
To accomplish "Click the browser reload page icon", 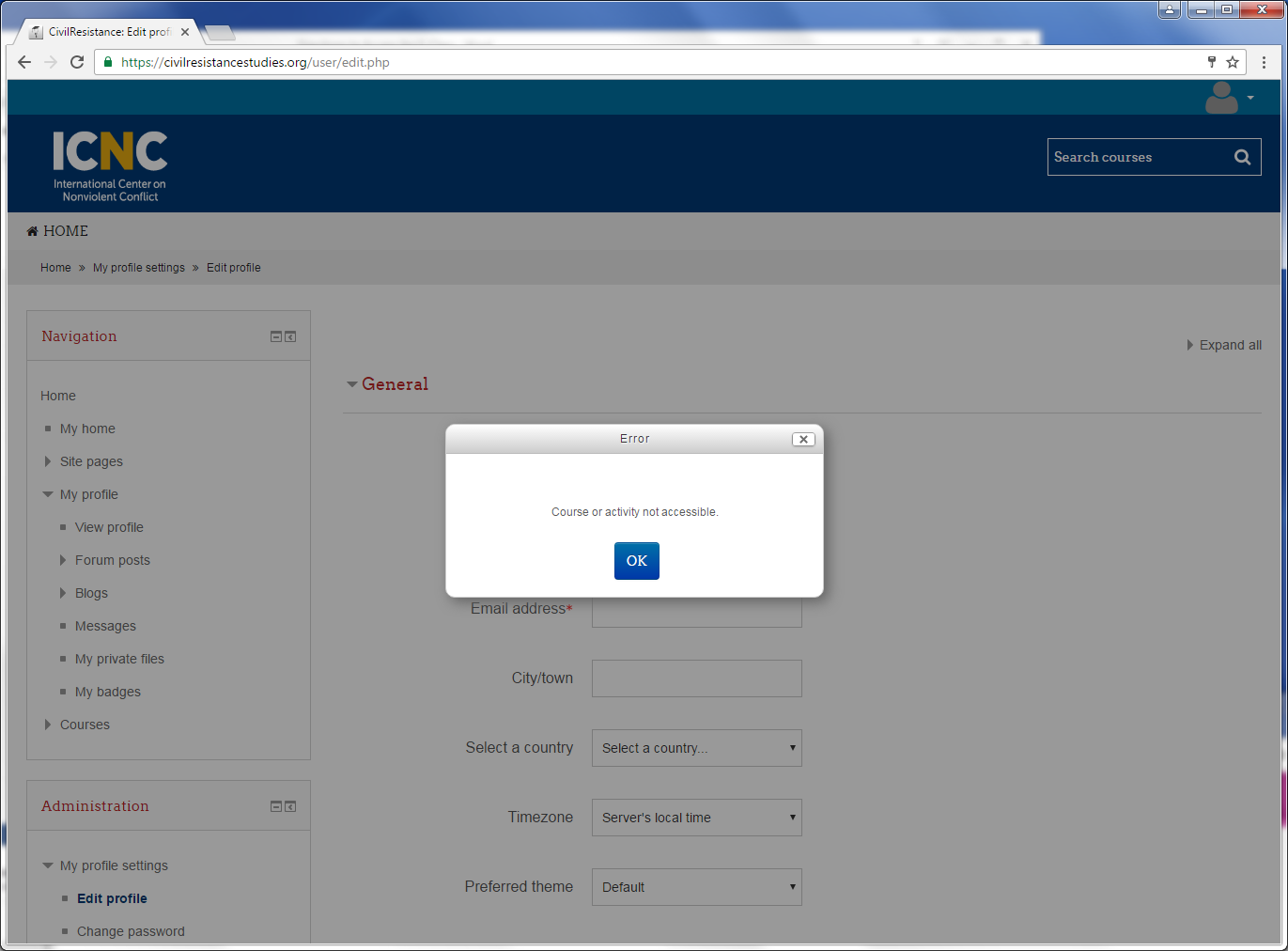I will click(77, 62).
